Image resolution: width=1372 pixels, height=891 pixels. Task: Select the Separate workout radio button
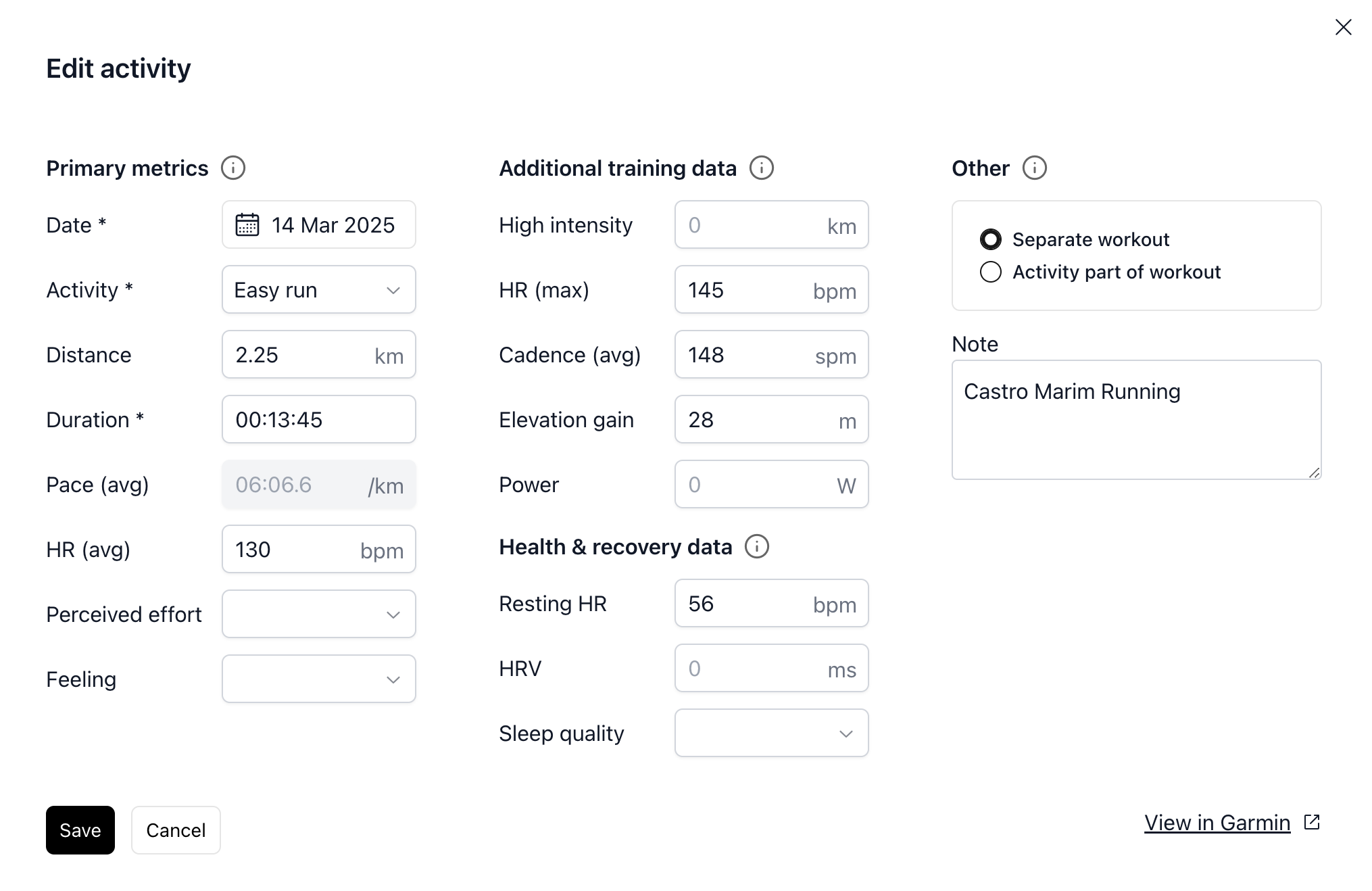pos(991,239)
